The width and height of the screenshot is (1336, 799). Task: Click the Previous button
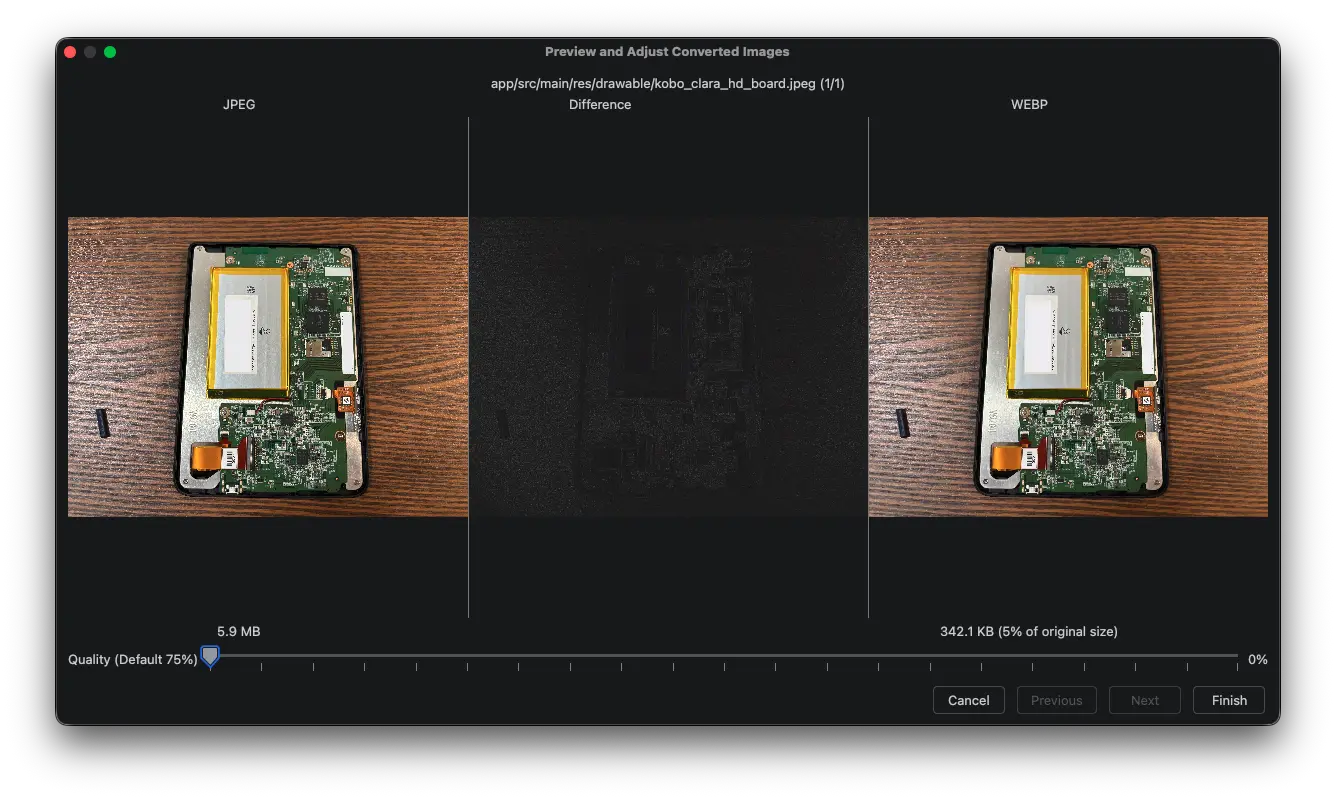point(1056,700)
